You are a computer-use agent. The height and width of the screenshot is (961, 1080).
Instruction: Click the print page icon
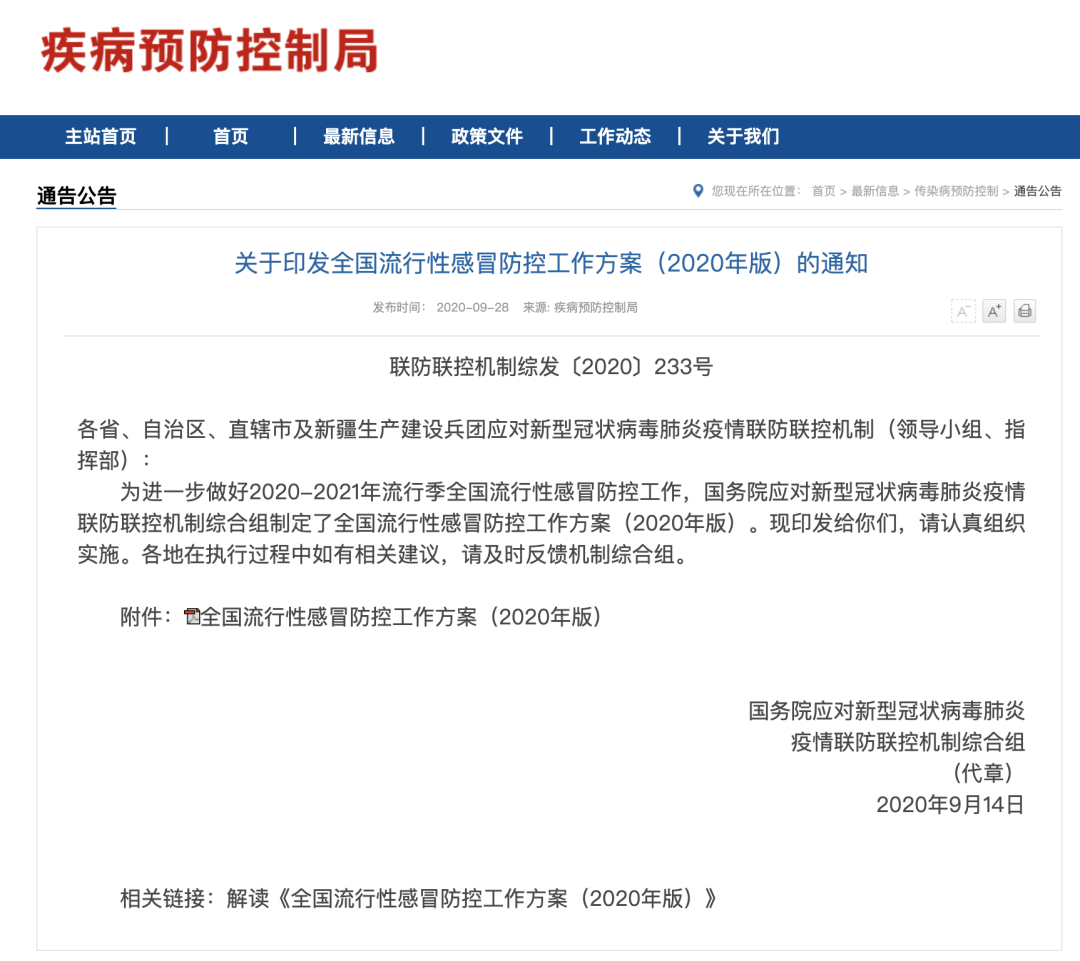pos(1025,311)
